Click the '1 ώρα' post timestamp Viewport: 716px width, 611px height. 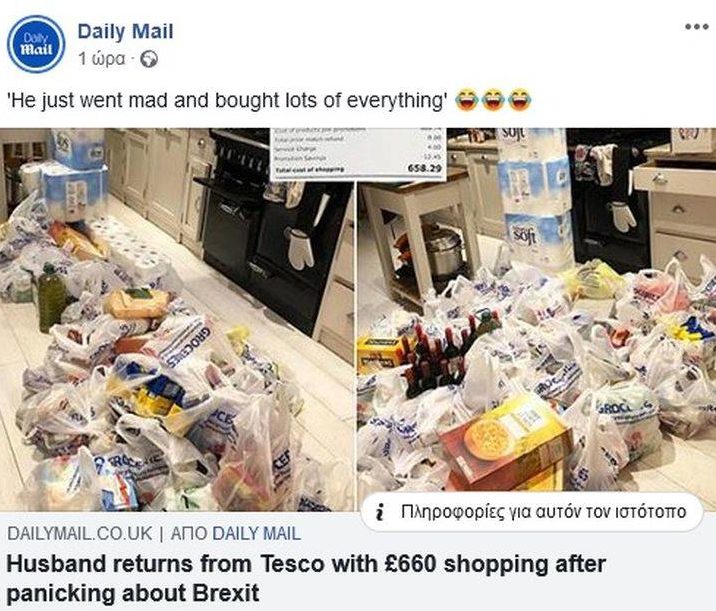101,59
